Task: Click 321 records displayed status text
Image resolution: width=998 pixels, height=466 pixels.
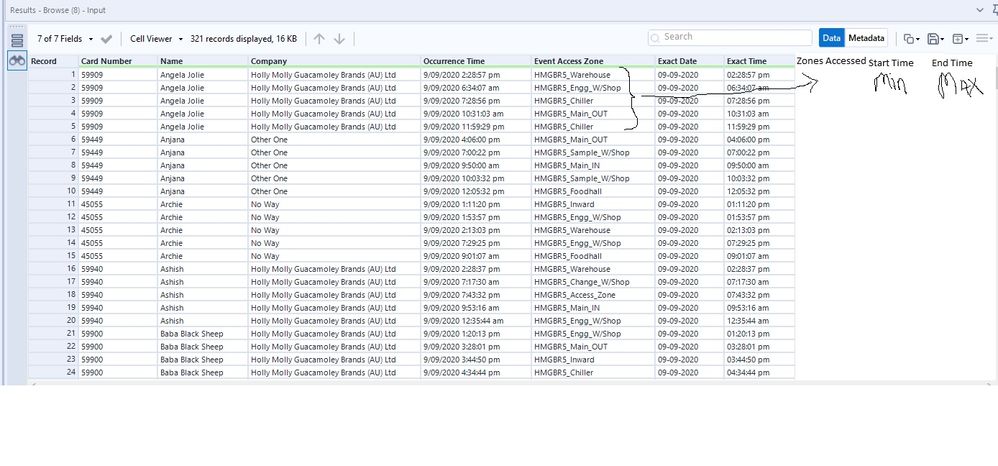Action: [243, 39]
